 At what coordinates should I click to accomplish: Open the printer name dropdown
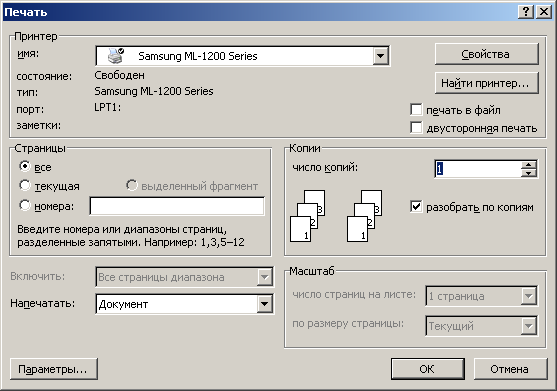coord(380,56)
